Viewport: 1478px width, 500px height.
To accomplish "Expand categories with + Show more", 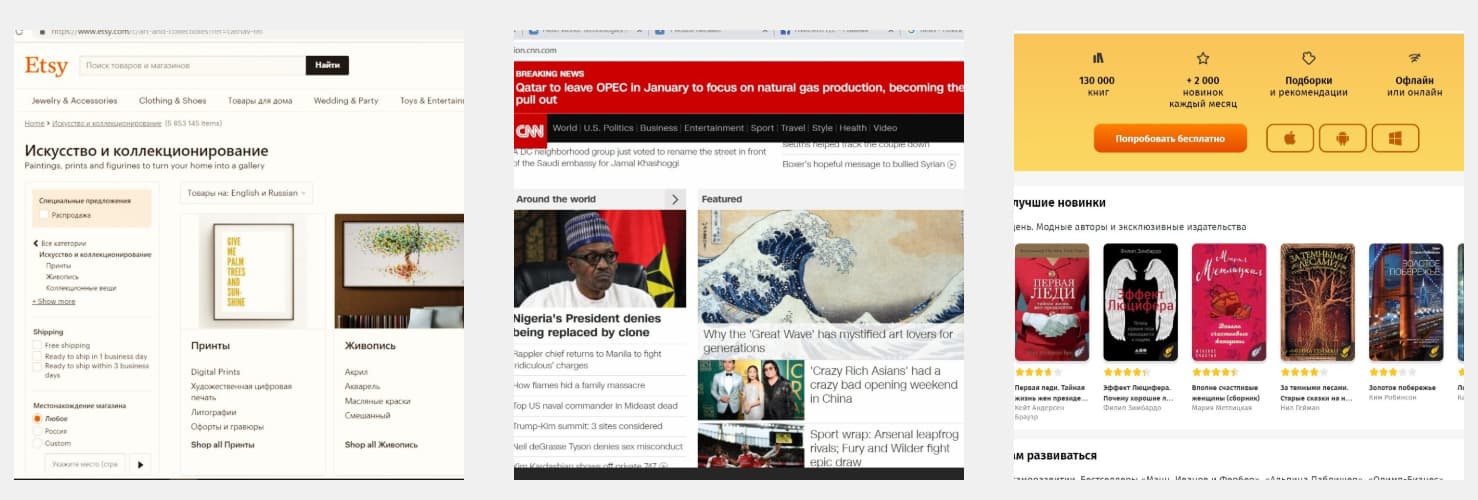I will 54,301.
